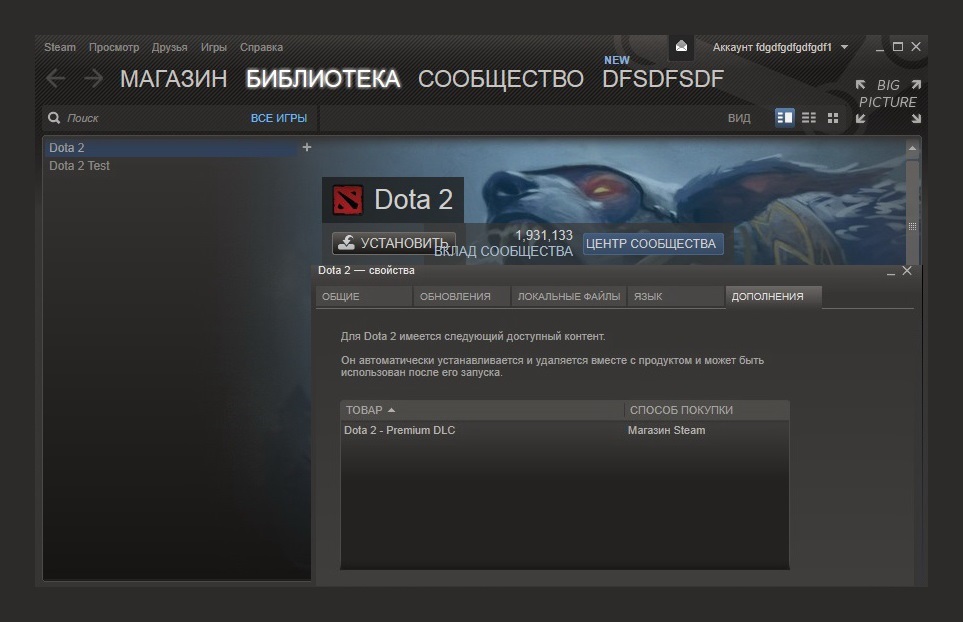963x622 pixels.
Task: Click Магазин Steam cell in table
Action: 666,430
